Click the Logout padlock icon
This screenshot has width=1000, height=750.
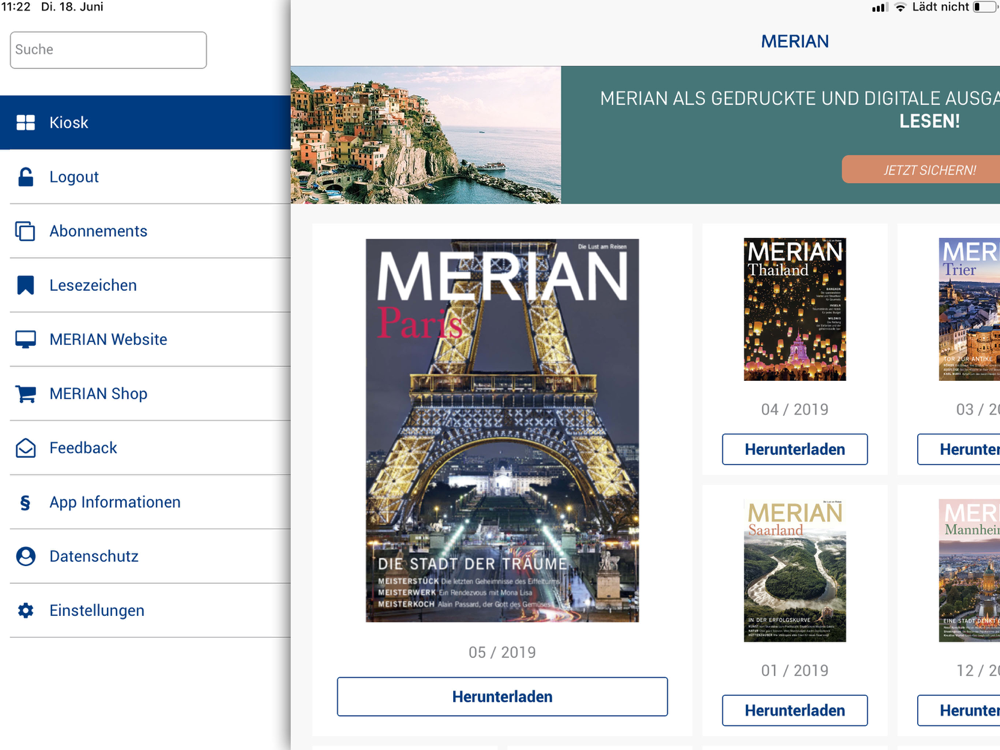pyautogui.click(x=26, y=177)
